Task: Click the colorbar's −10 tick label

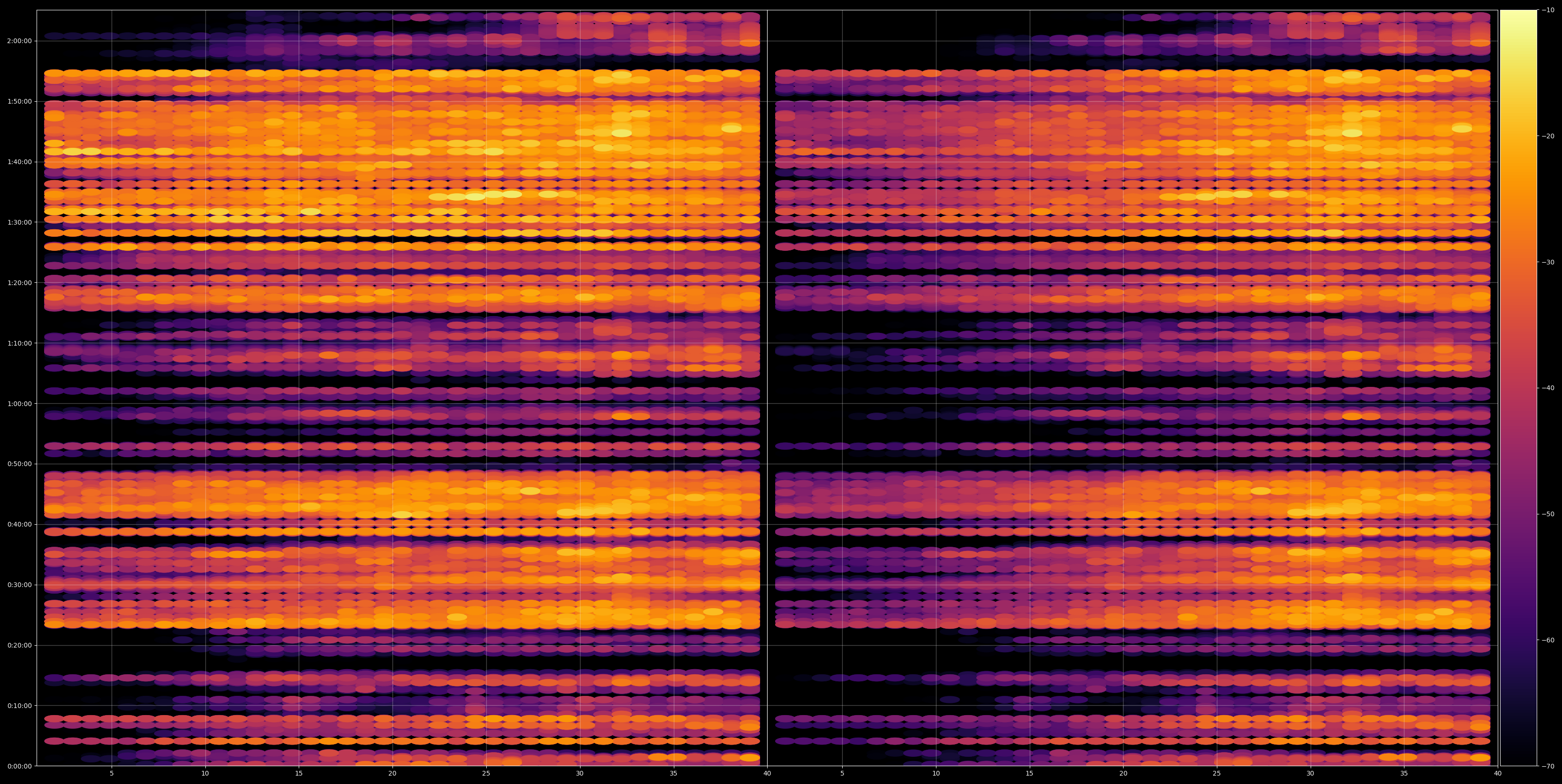Action: click(x=1548, y=10)
